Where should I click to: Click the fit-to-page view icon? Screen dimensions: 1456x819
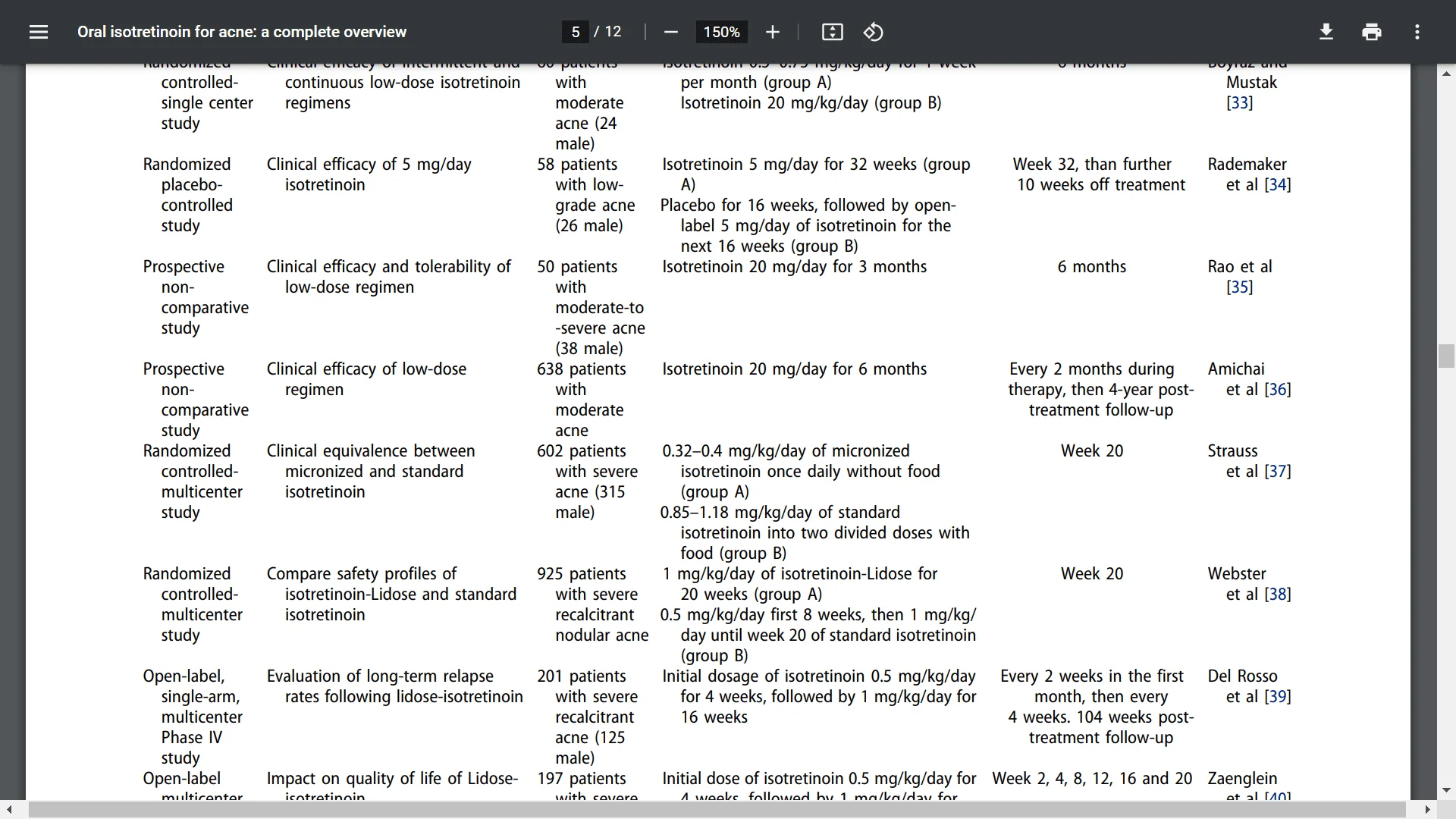point(832,32)
